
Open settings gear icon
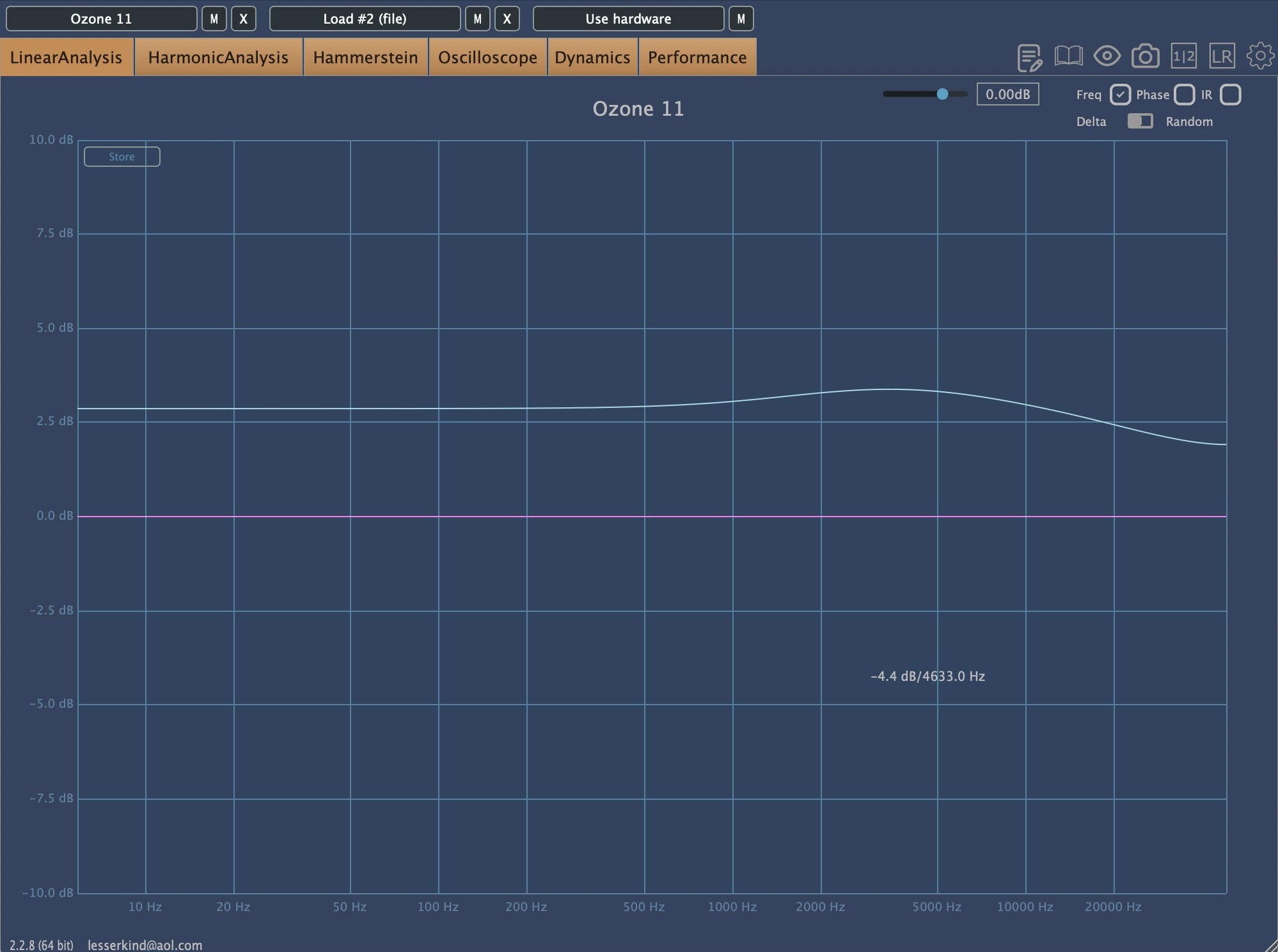1260,56
